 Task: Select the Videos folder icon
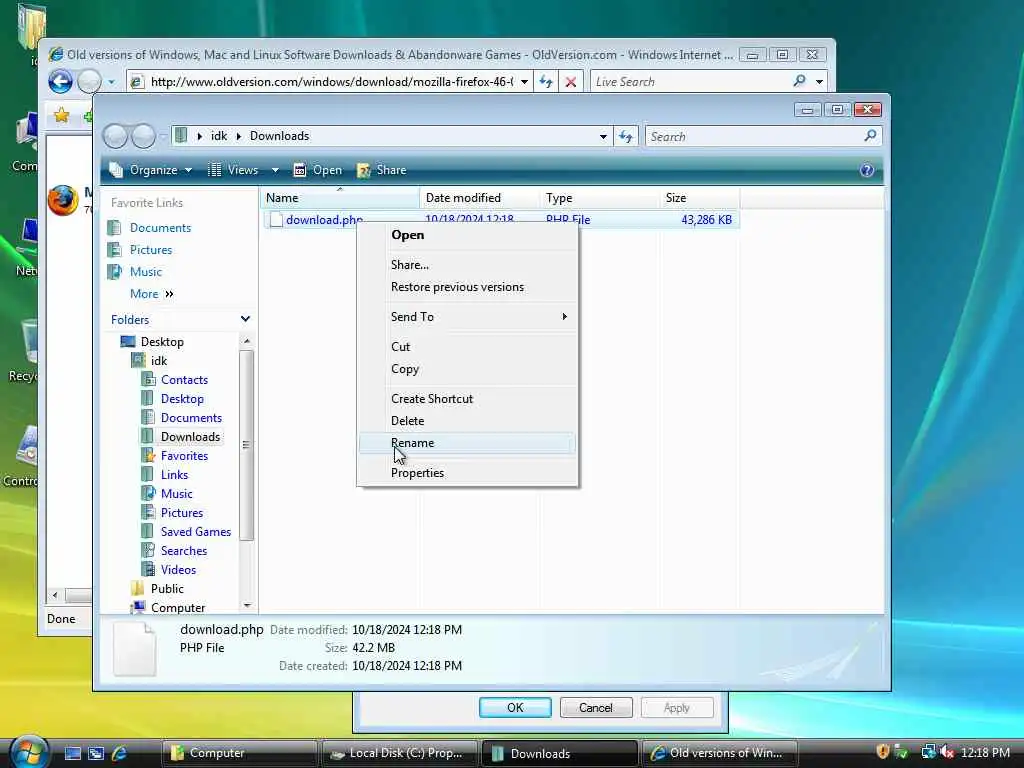(149, 569)
